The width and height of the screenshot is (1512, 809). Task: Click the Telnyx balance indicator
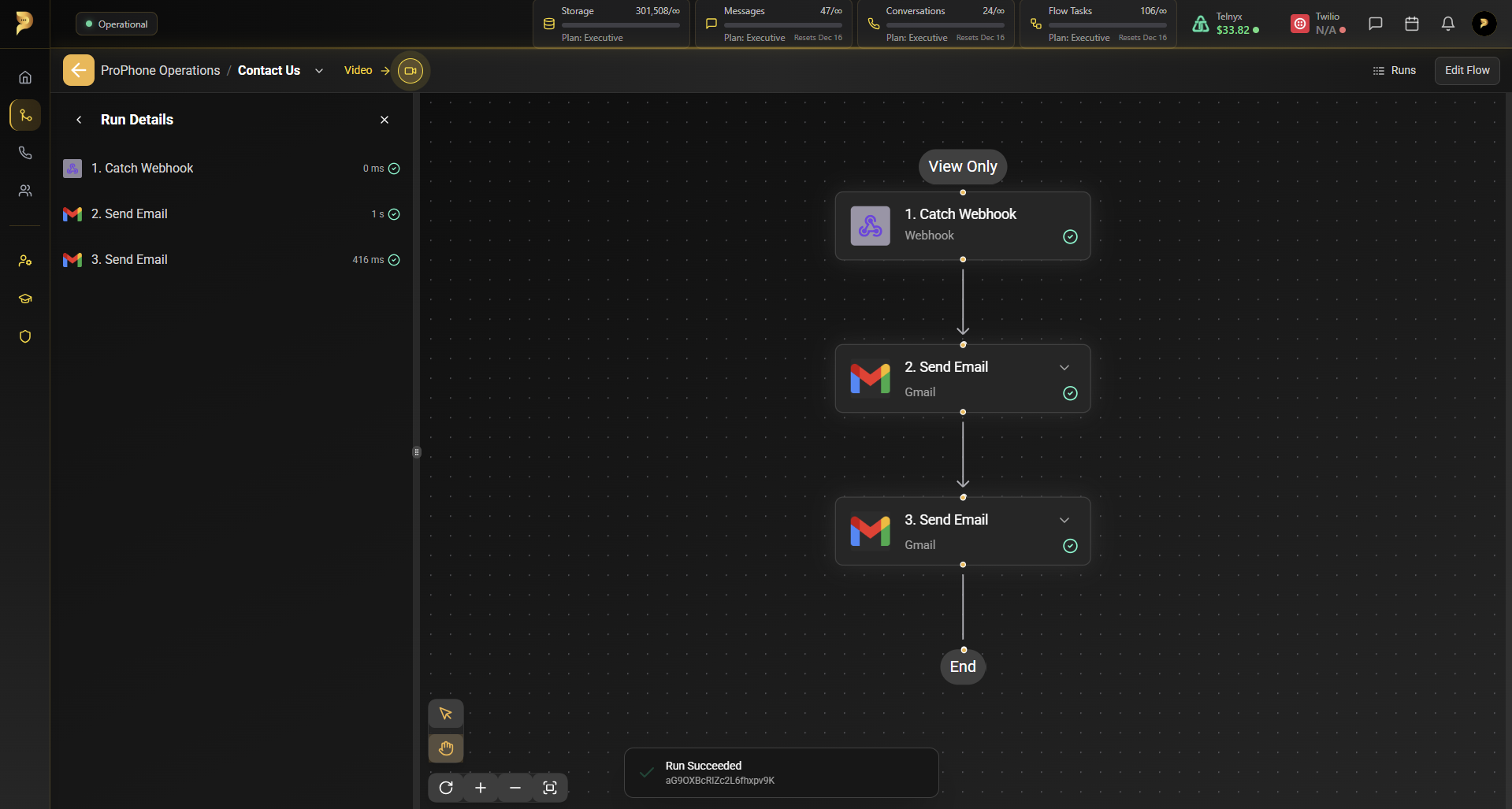(x=1226, y=24)
